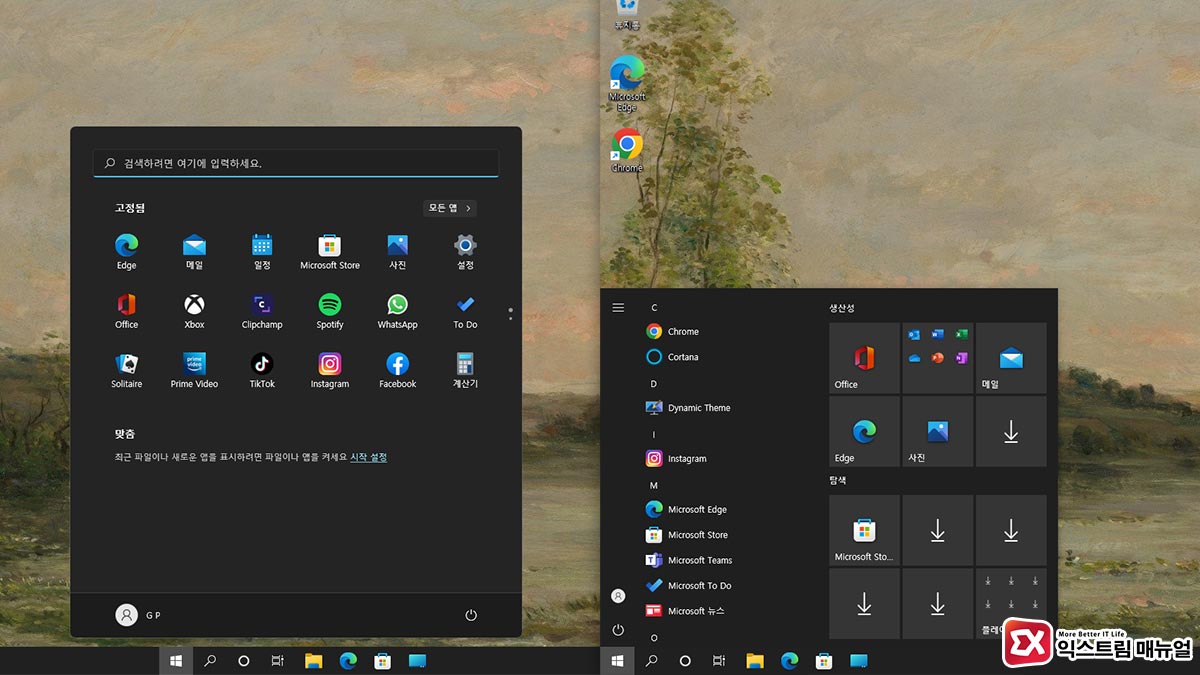Expand the 모든 앱 all apps list
Image resolution: width=1200 pixels, height=675 pixels.
(449, 208)
